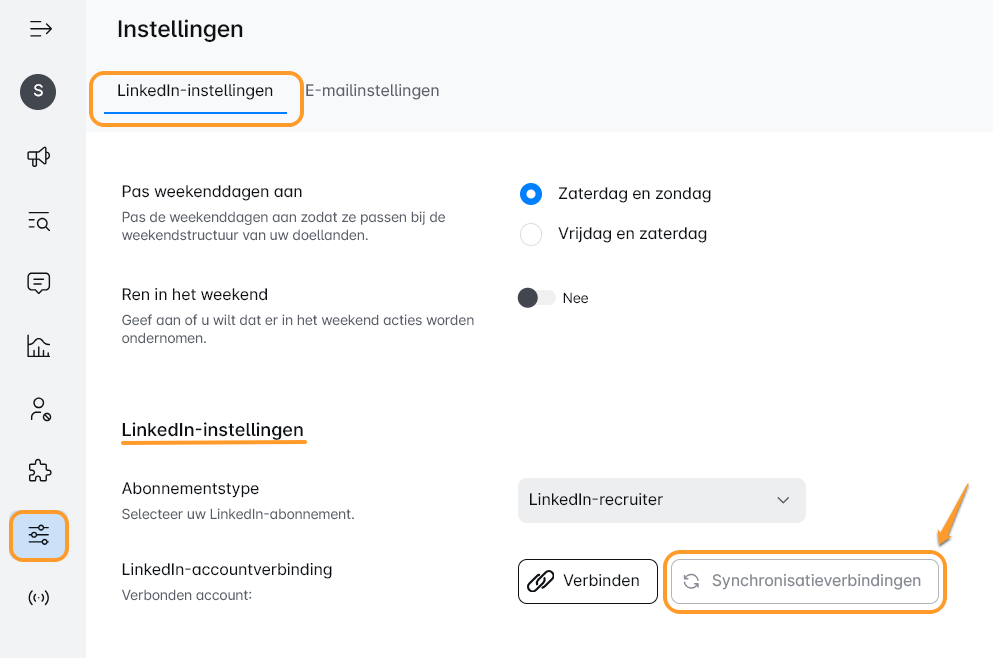Image resolution: width=993 pixels, height=658 pixels.
Task: Expand the sidebar with the arrow menu icon
Action: [40, 29]
